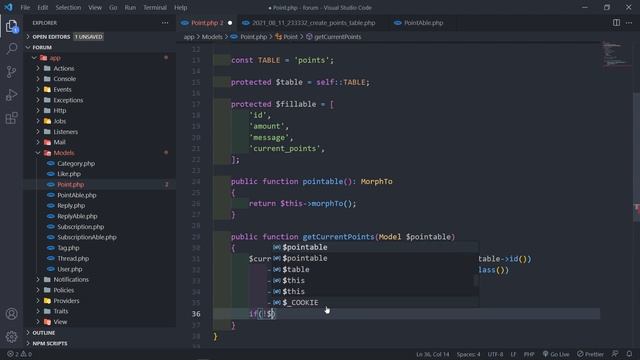This screenshot has height=360, width=640.
Task: Open Like.php in the explorer
Action: click(100, 174)
